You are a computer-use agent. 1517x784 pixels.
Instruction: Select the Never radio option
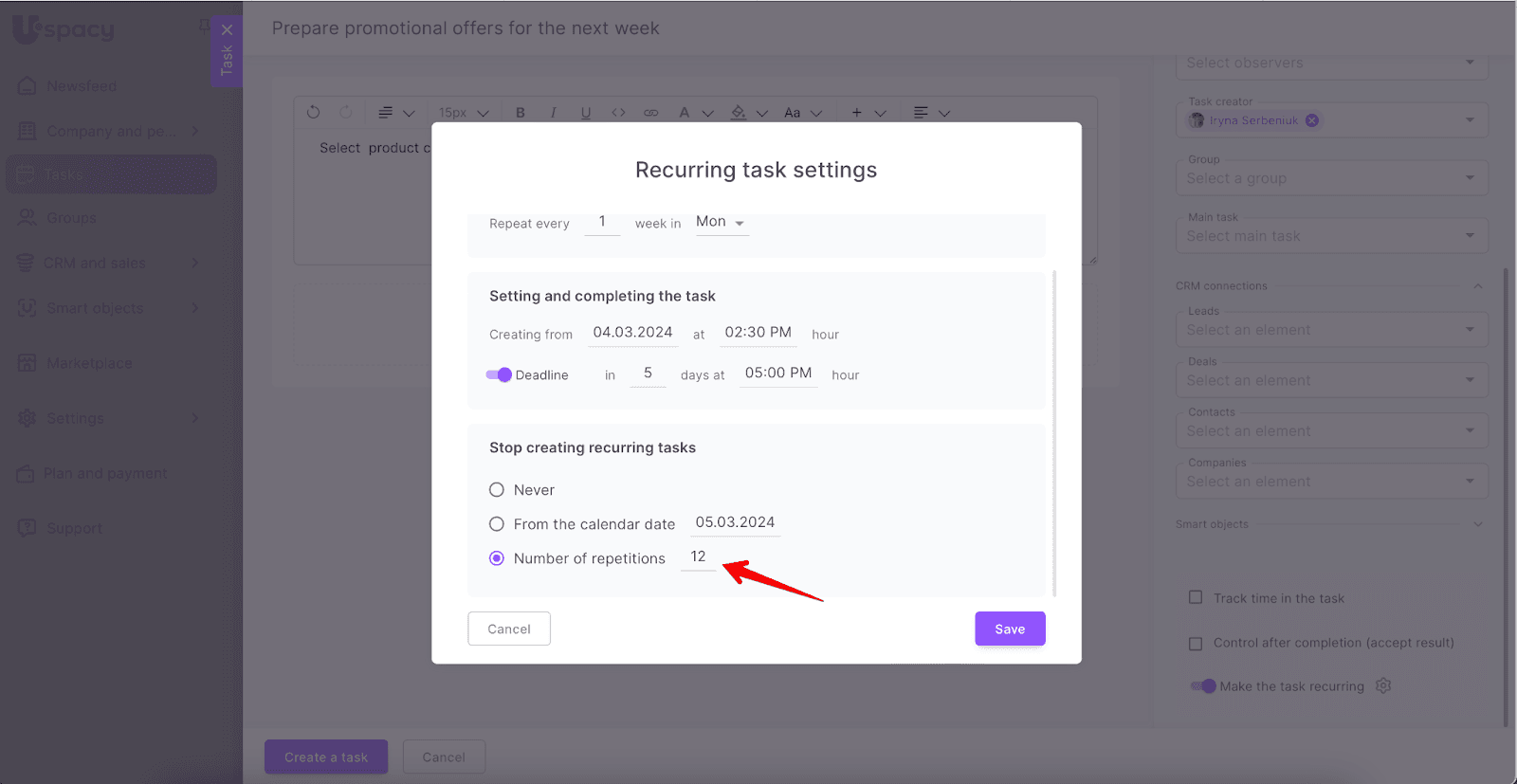[497, 490]
